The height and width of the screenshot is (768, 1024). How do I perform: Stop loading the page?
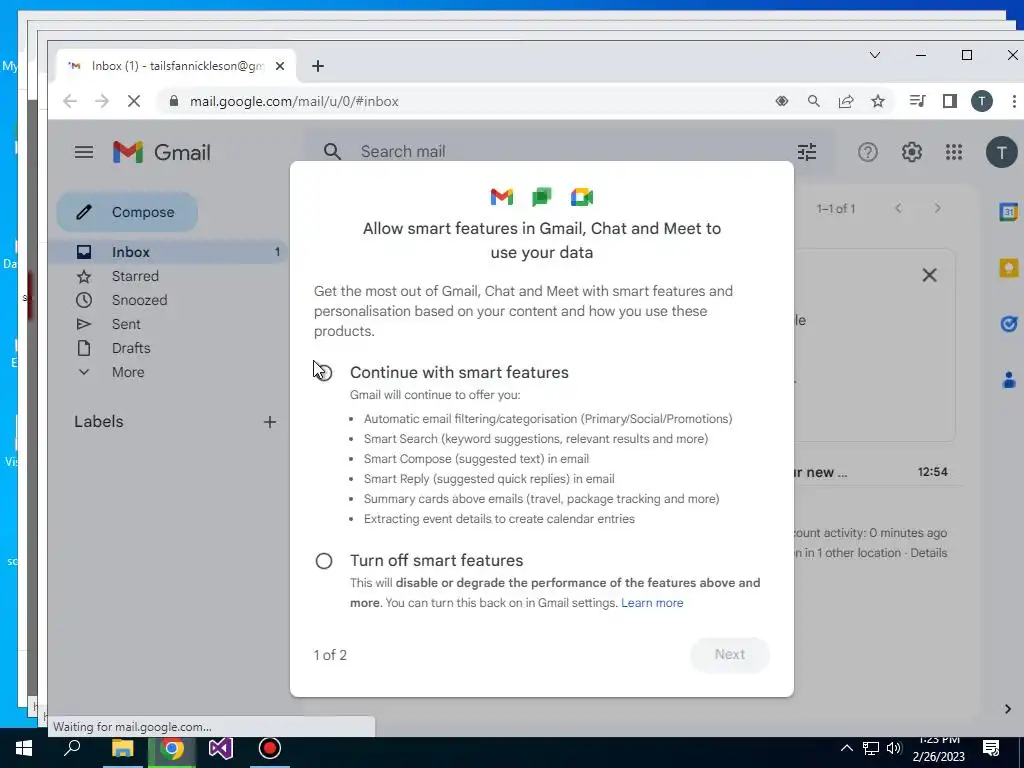click(133, 101)
